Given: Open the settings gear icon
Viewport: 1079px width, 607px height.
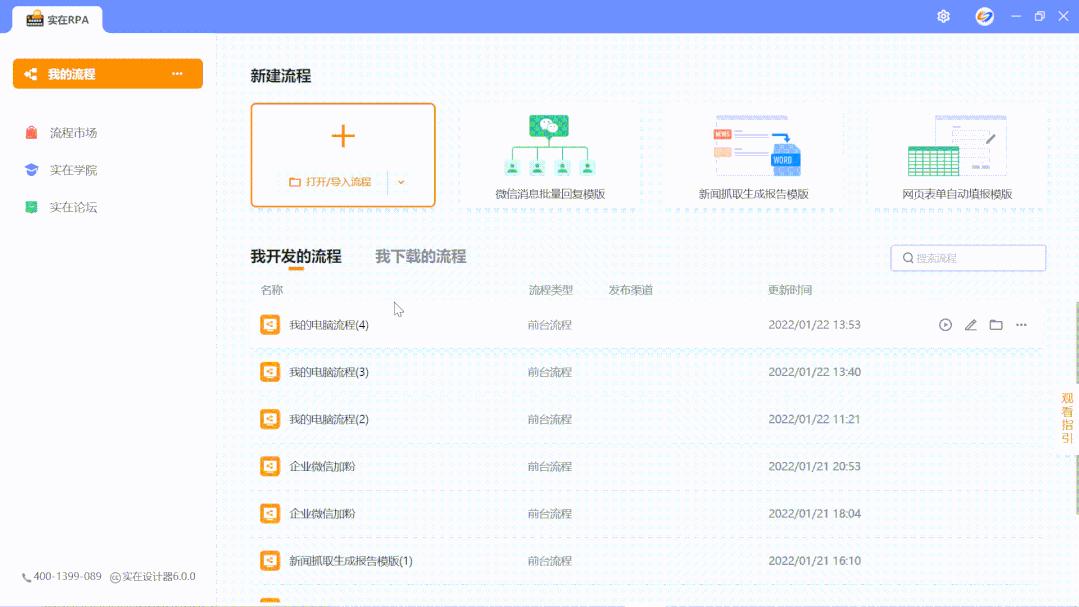Looking at the screenshot, I should click(x=942, y=16).
